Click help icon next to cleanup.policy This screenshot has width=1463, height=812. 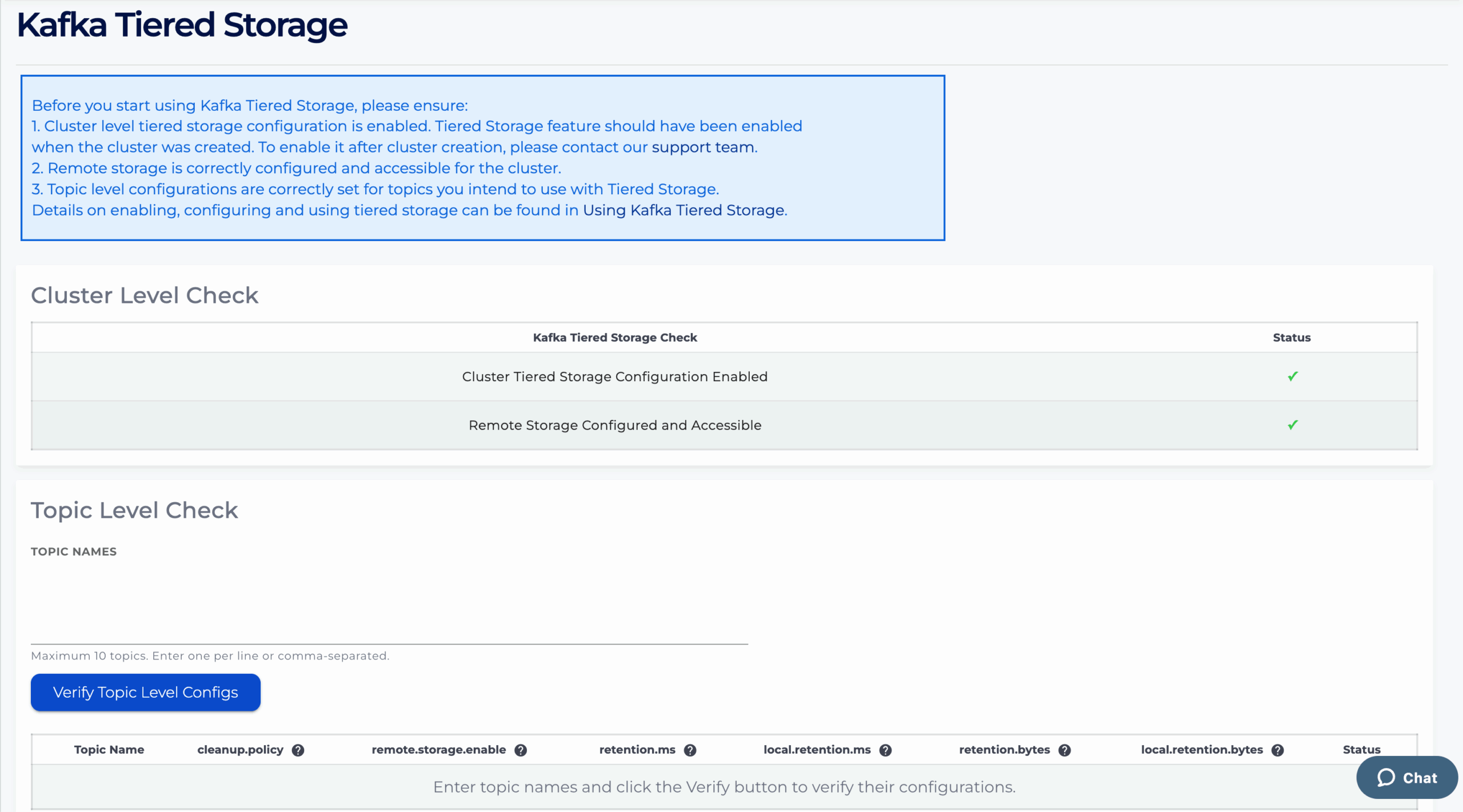pos(298,750)
